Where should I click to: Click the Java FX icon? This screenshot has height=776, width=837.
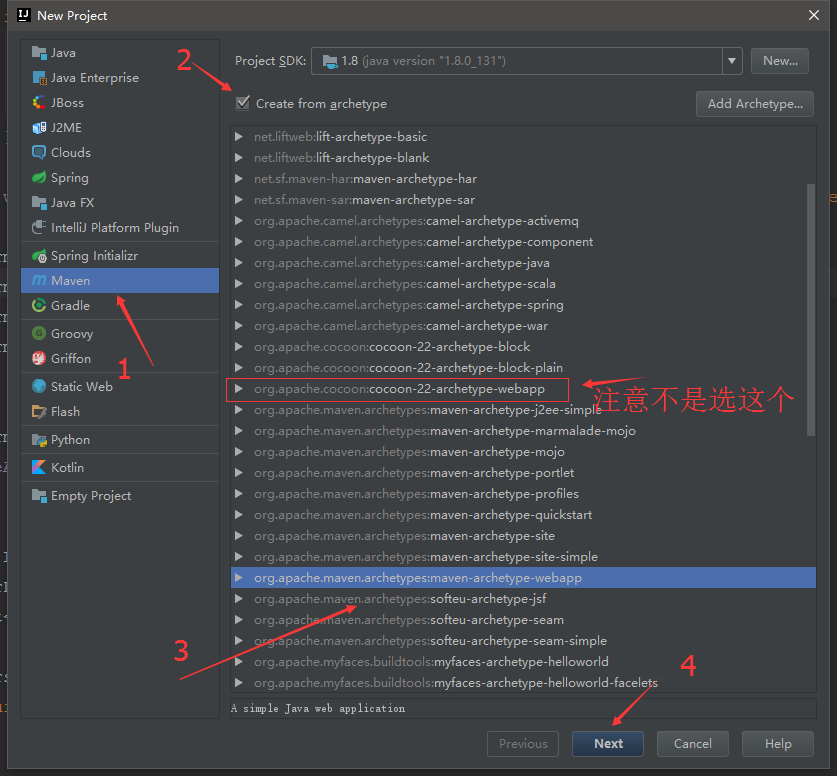pyautogui.click(x=39, y=203)
